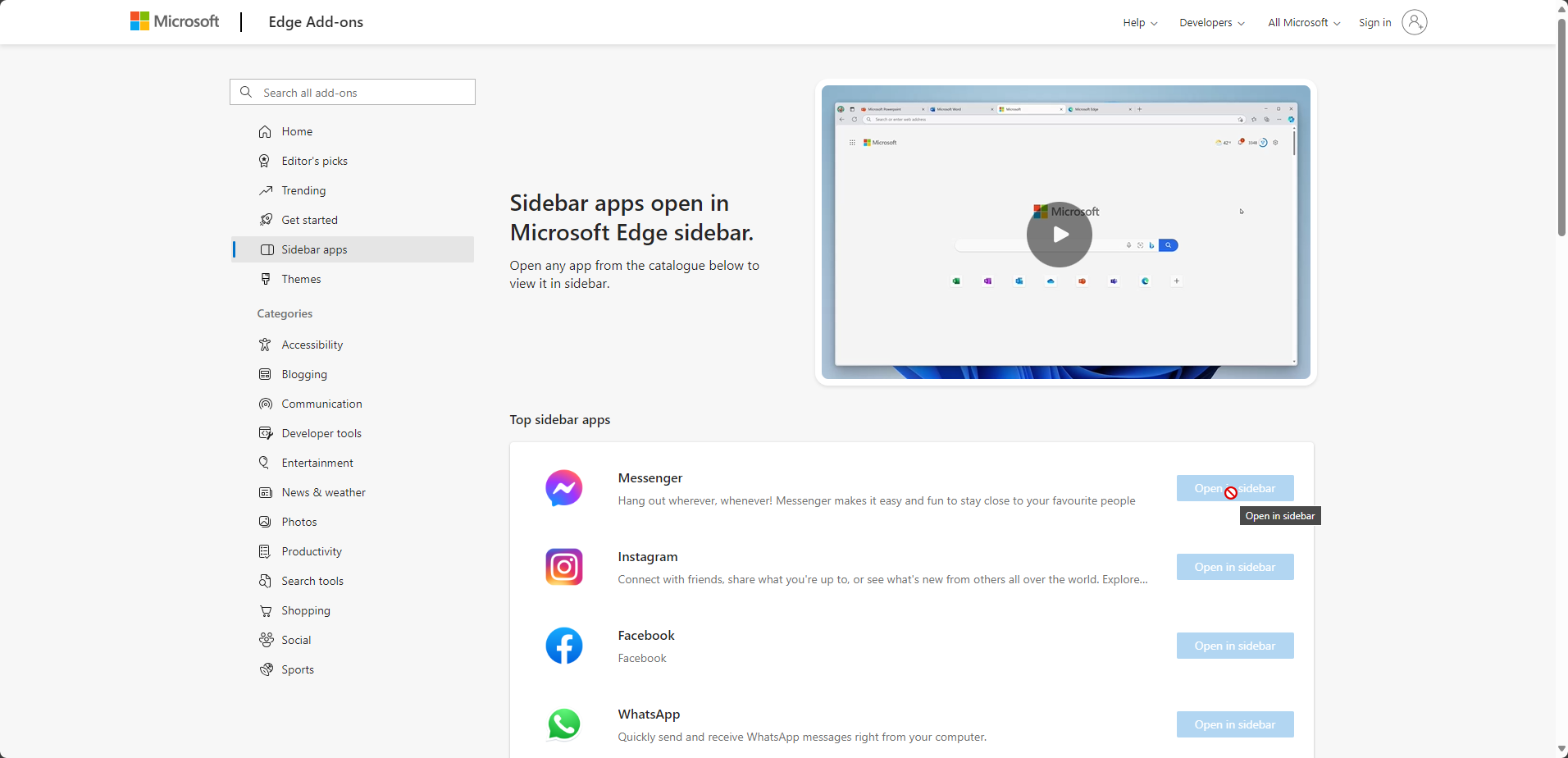Click the Editor's picks badge icon
This screenshot has width=1568, height=758.
coord(265,161)
